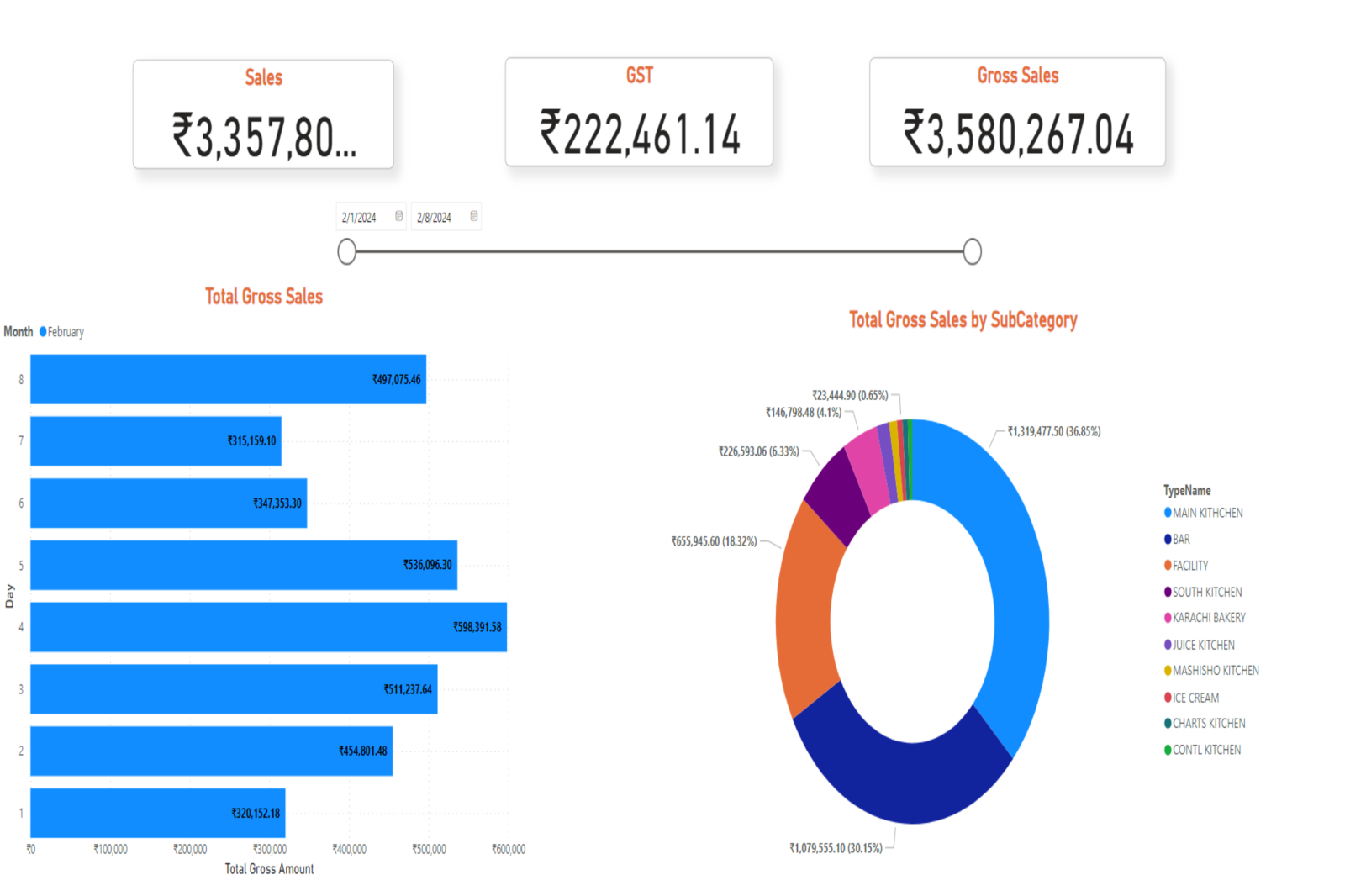Select ICE CREAM legend entry
This screenshot has width=1345, height=896.
1191,698
